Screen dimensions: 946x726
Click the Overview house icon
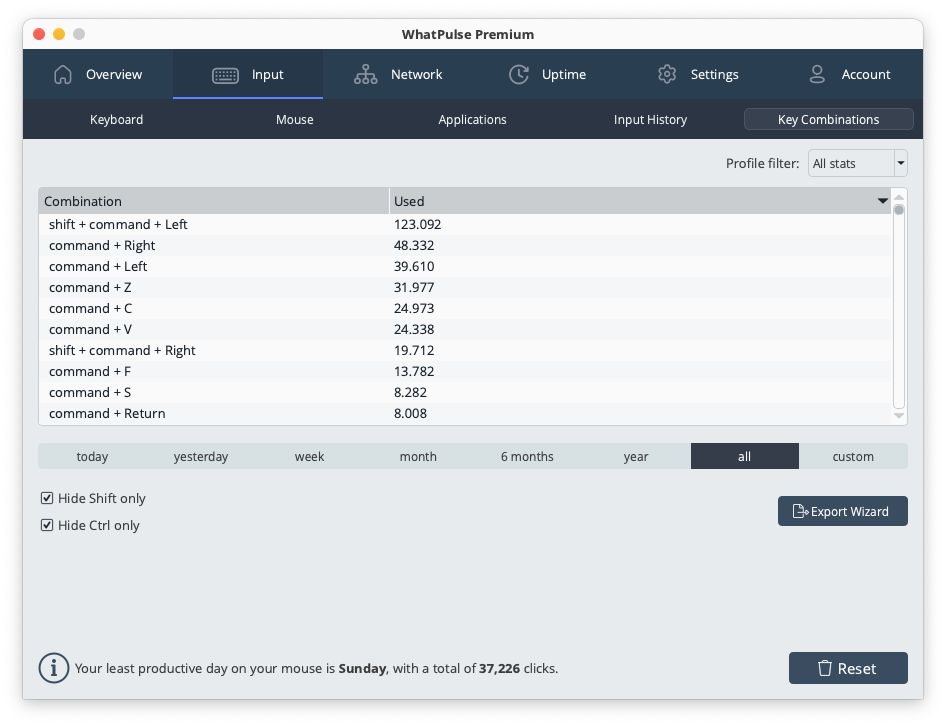pyautogui.click(x=63, y=75)
